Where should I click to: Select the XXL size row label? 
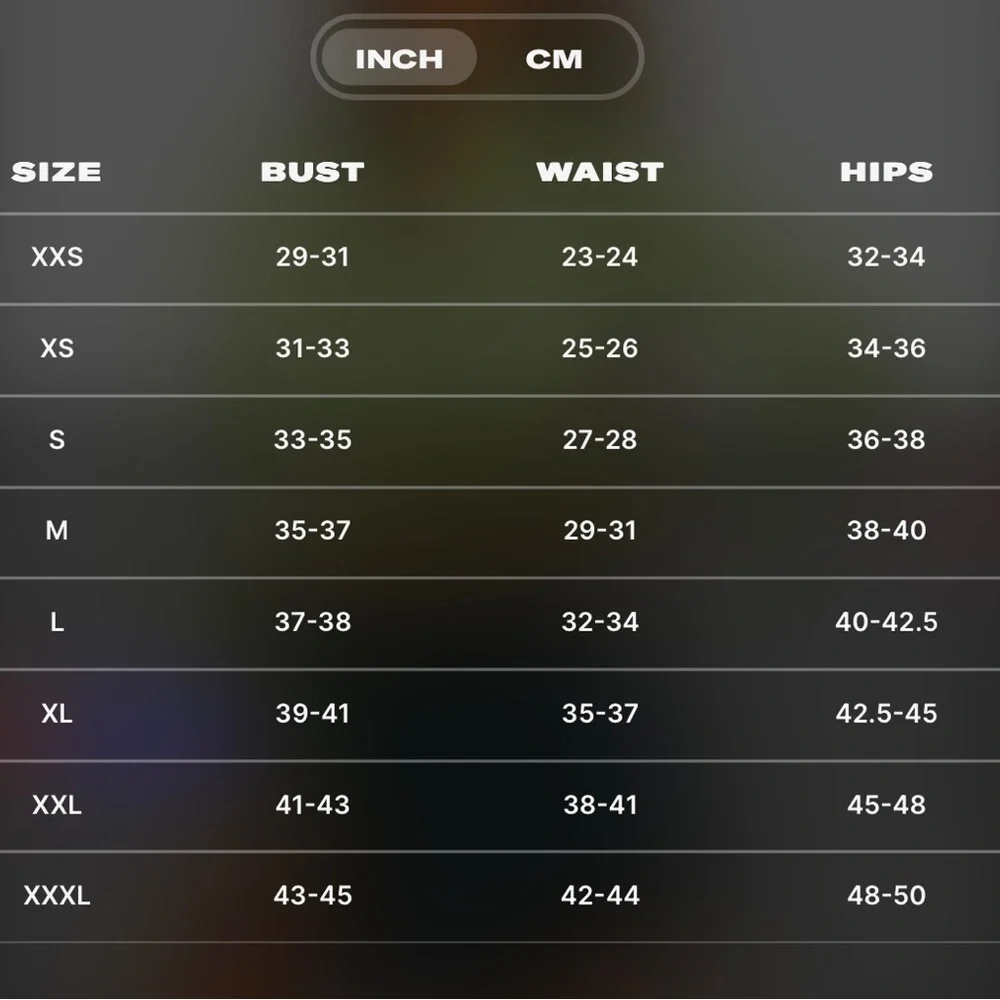pos(57,804)
